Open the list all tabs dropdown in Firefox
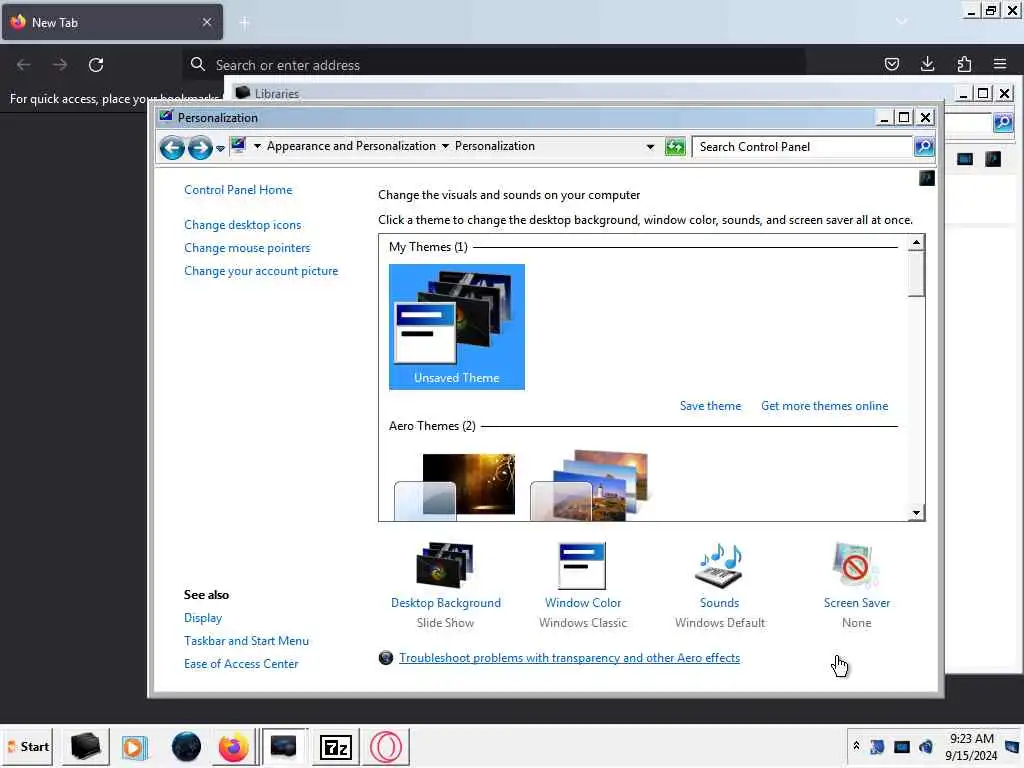This screenshot has height=768, width=1024. pos(901,22)
